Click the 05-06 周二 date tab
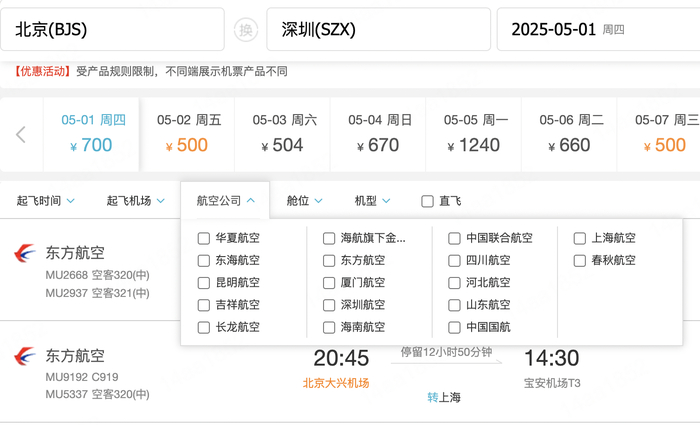 (571, 133)
